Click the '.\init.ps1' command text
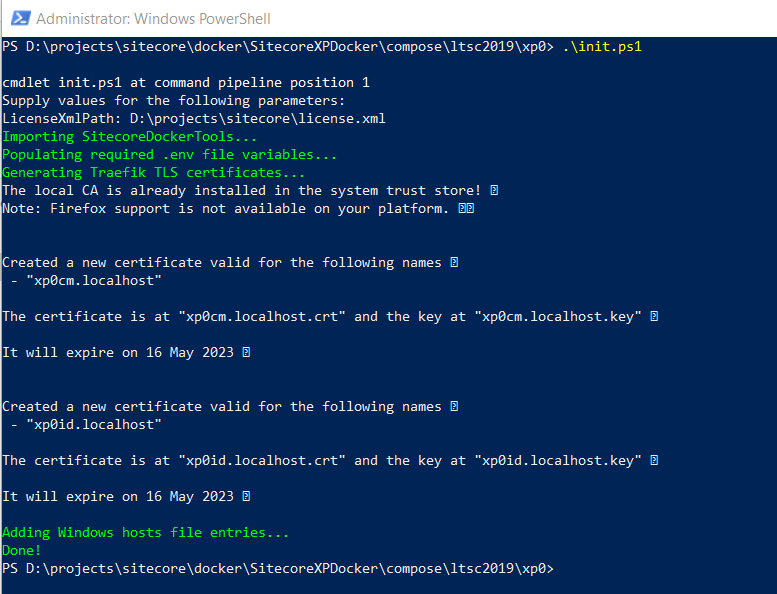The image size is (777, 594). 602,46
